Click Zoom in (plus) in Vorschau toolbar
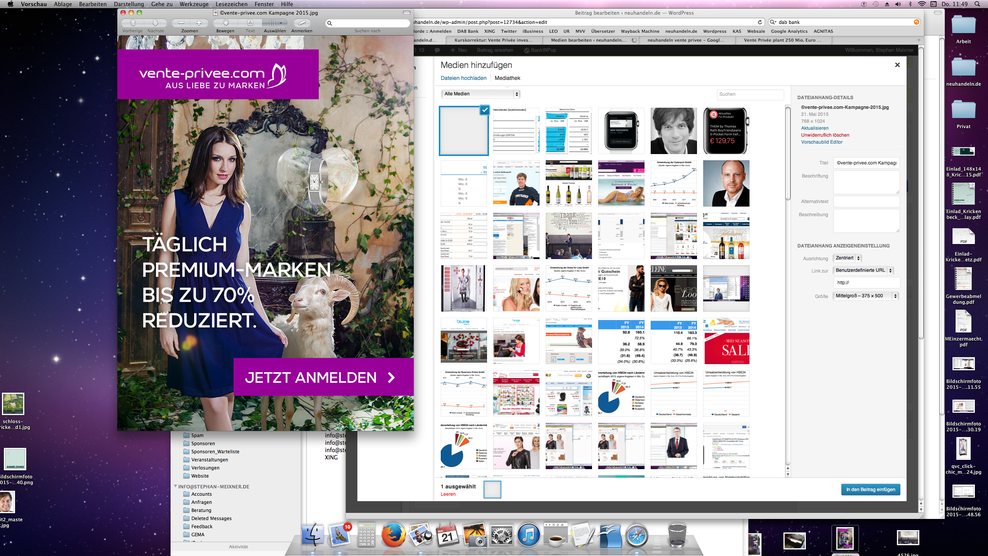 (198, 23)
